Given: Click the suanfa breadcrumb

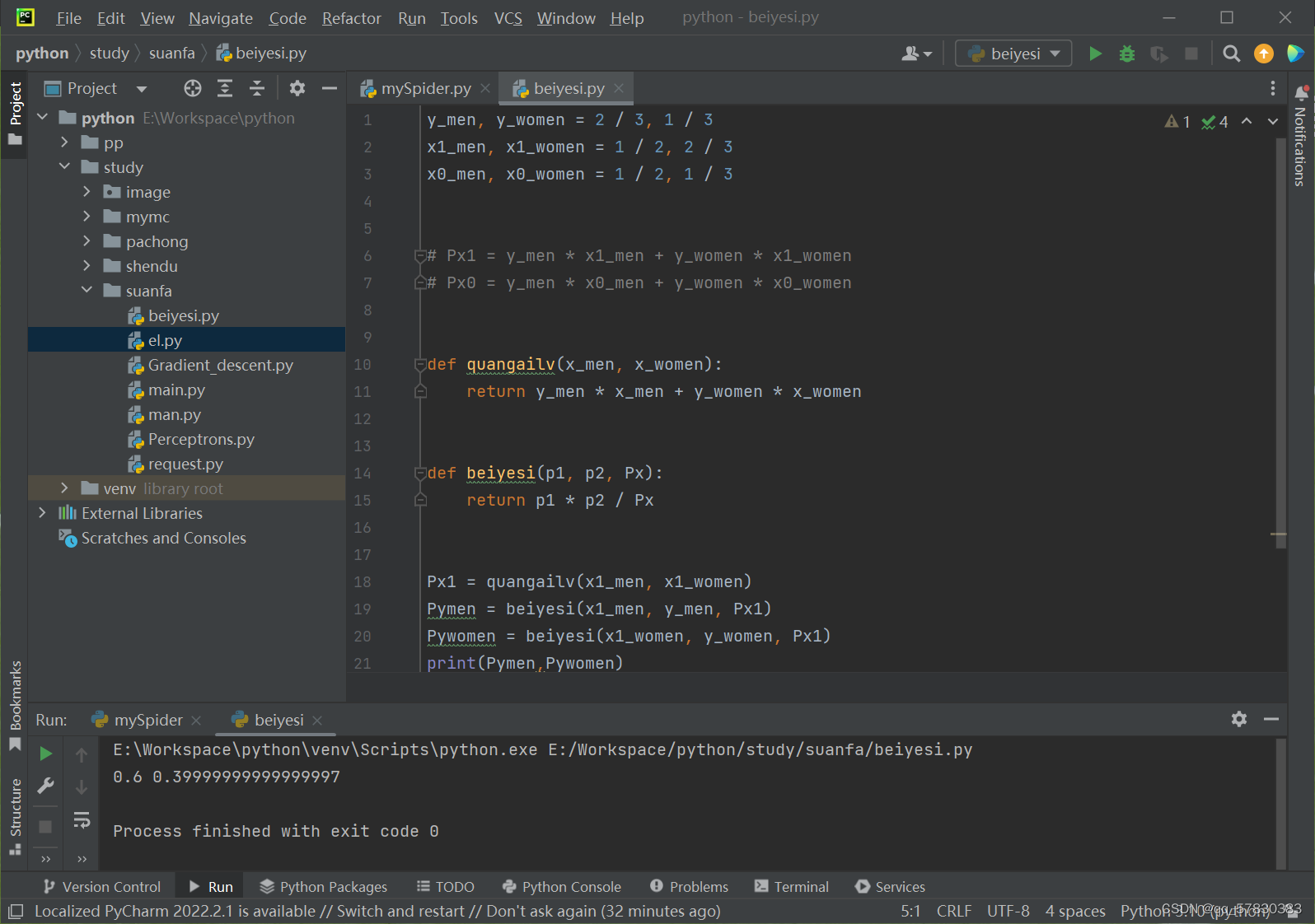Looking at the screenshot, I should pos(172,54).
